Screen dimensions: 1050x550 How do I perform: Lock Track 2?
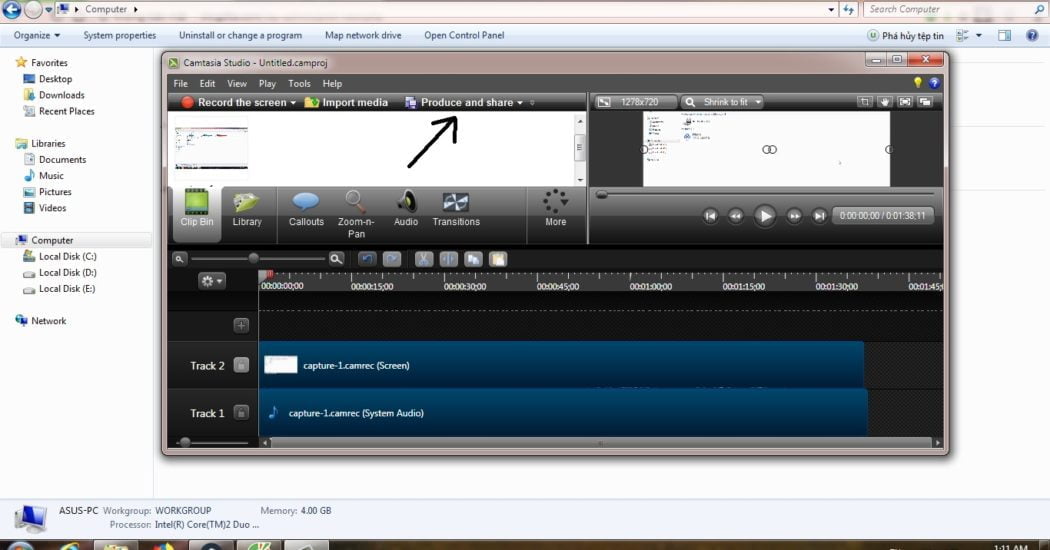pos(241,365)
